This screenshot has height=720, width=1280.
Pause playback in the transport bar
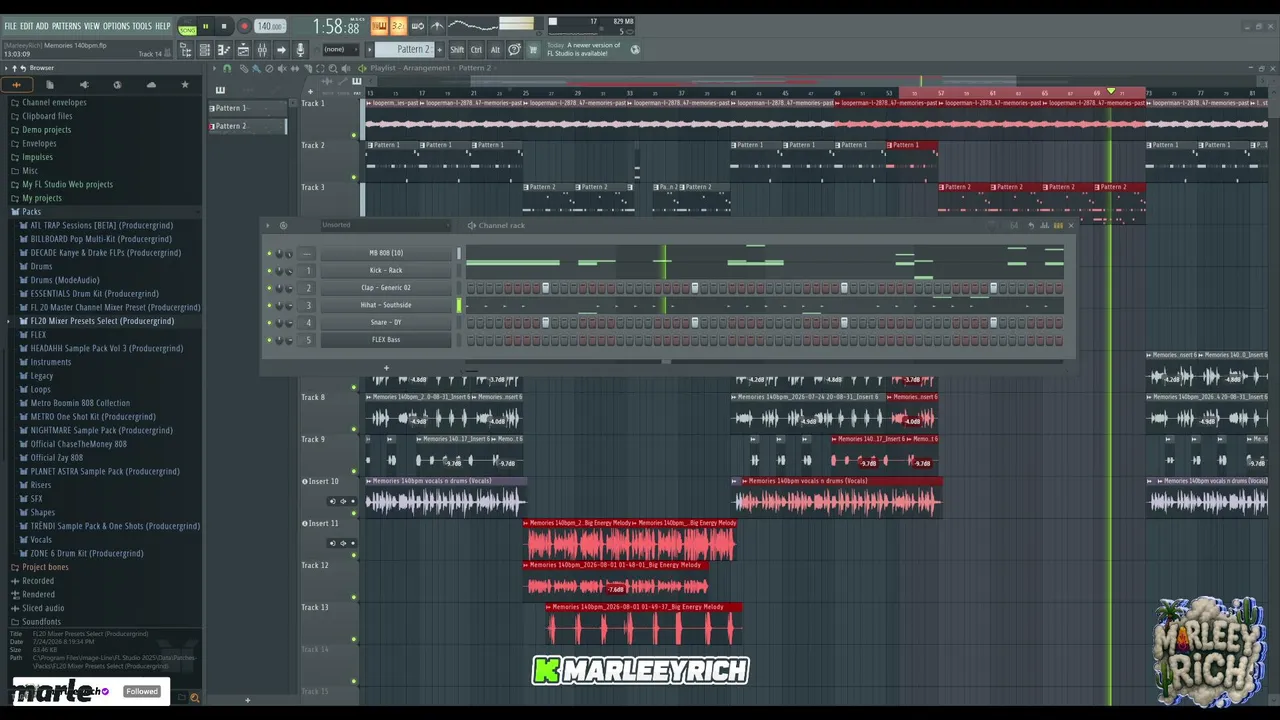click(206, 27)
